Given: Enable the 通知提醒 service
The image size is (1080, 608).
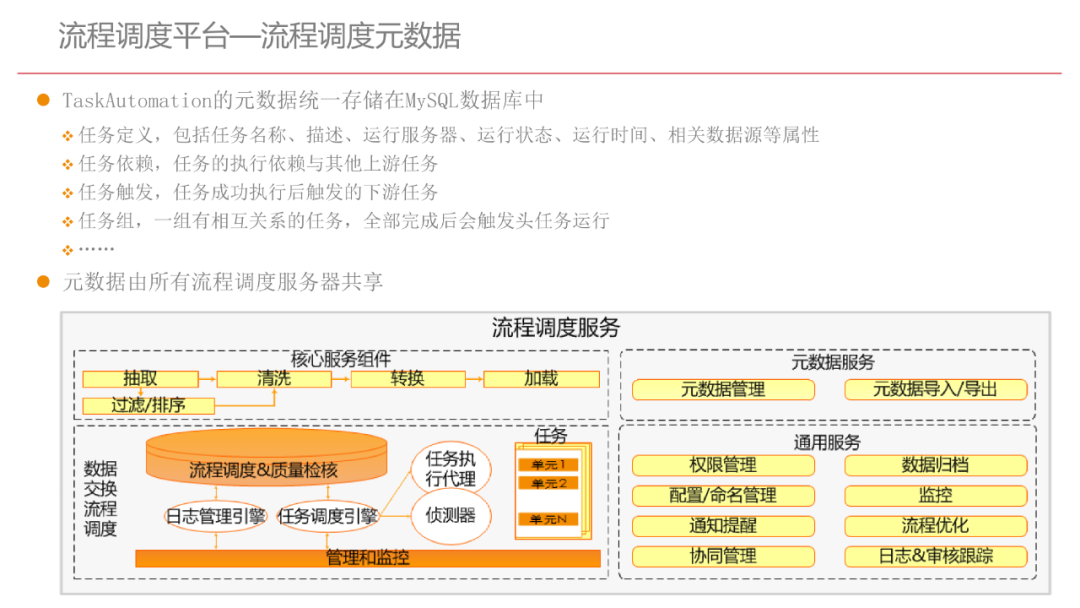Looking at the screenshot, I should pos(723,526).
